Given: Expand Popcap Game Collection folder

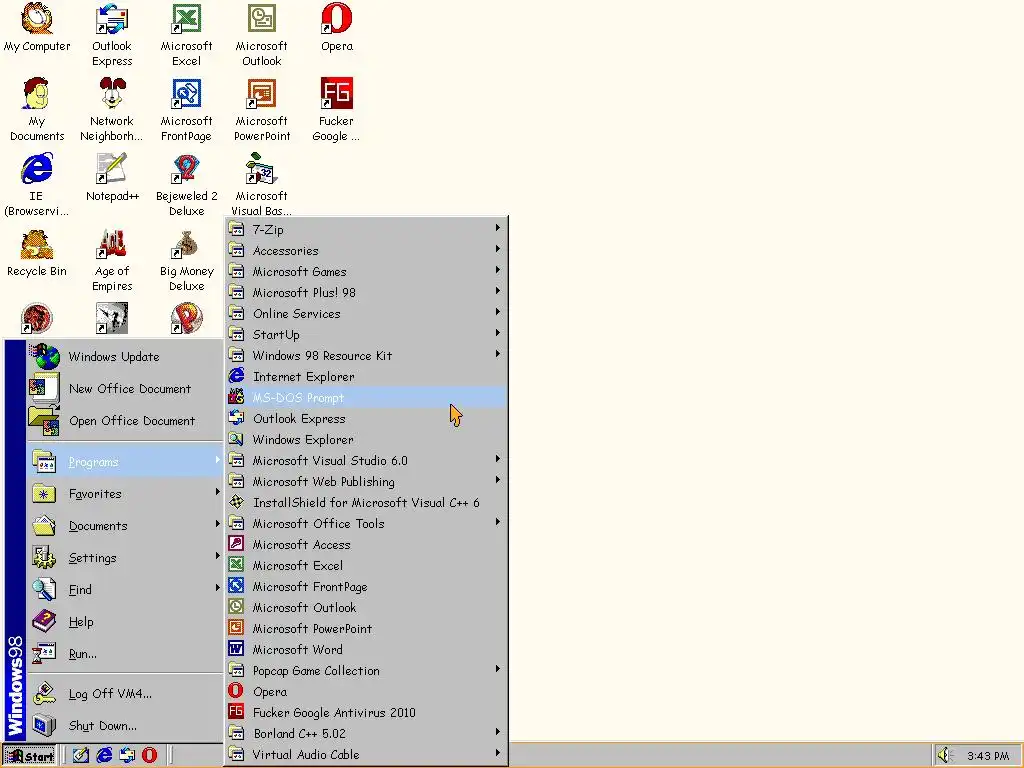Looking at the screenshot, I should coord(366,671).
